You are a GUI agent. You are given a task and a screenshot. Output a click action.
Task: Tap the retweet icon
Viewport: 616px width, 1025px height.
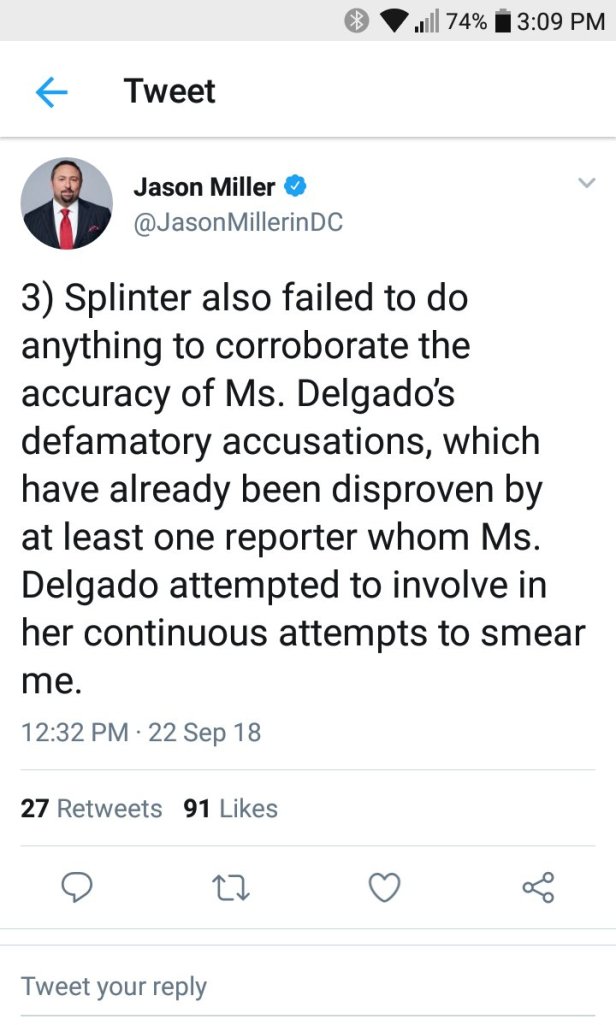click(x=232, y=886)
